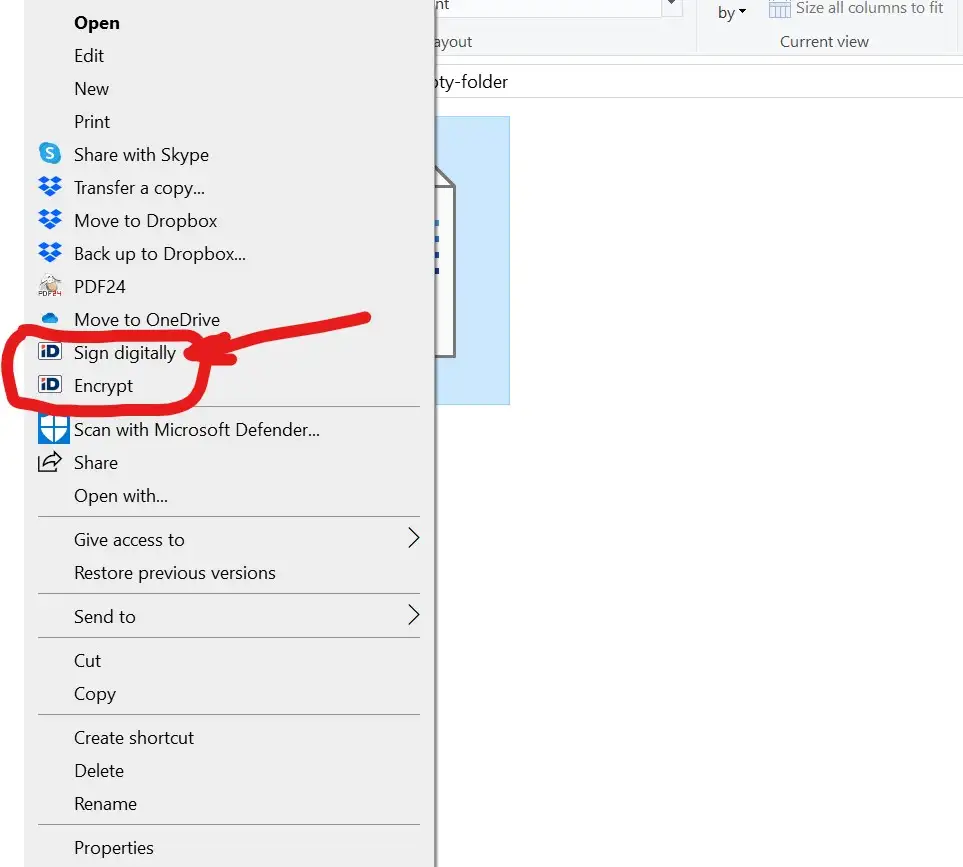Choose Back up to Dropbox
963x867 pixels.
coord(159,253)
